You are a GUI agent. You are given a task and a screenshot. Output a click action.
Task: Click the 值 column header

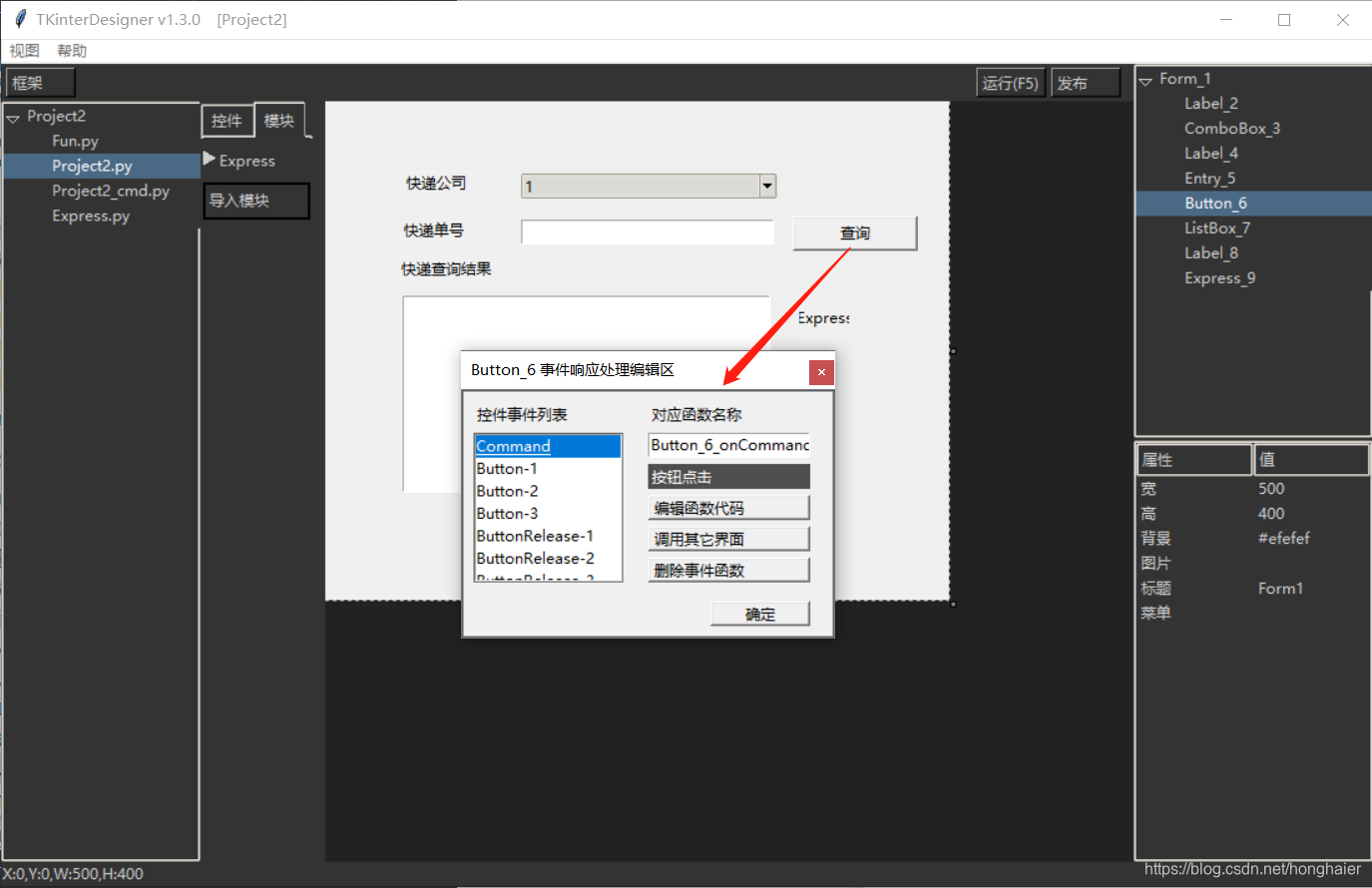[x=1311, y=460]
